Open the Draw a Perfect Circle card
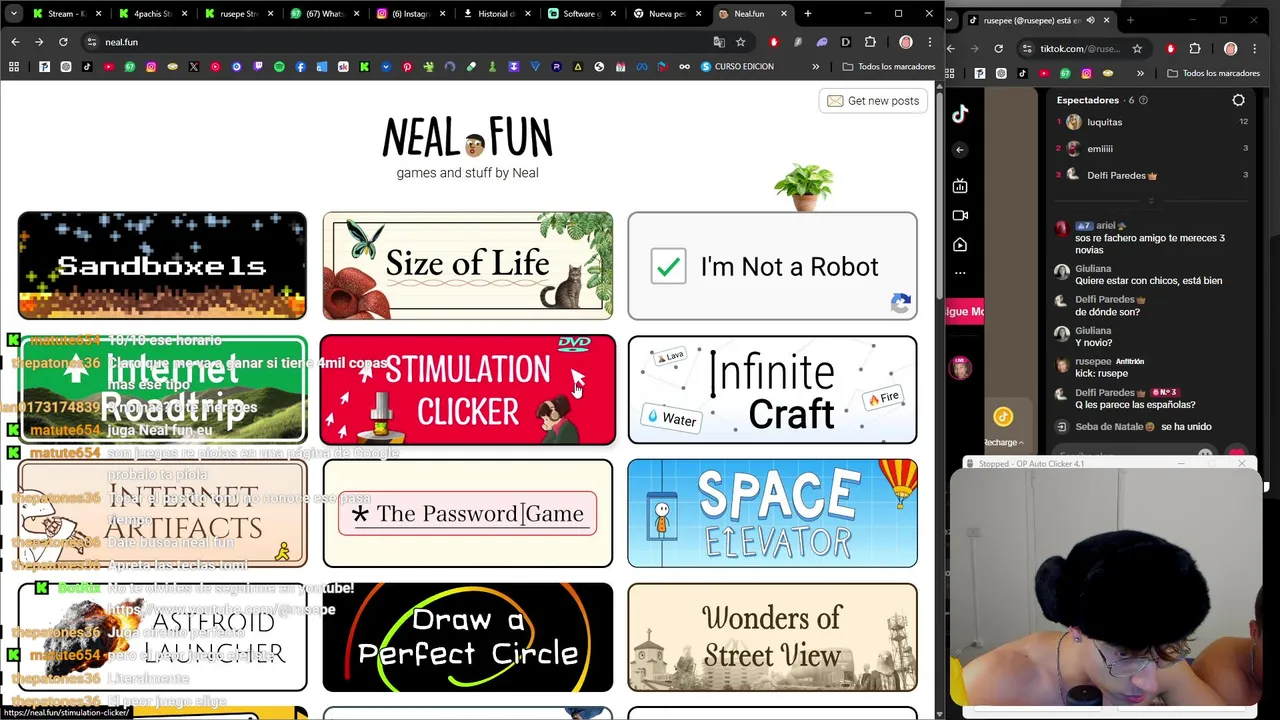This screenshot has height=720, width=1280. pyautogui.click(x=468, y=638)
